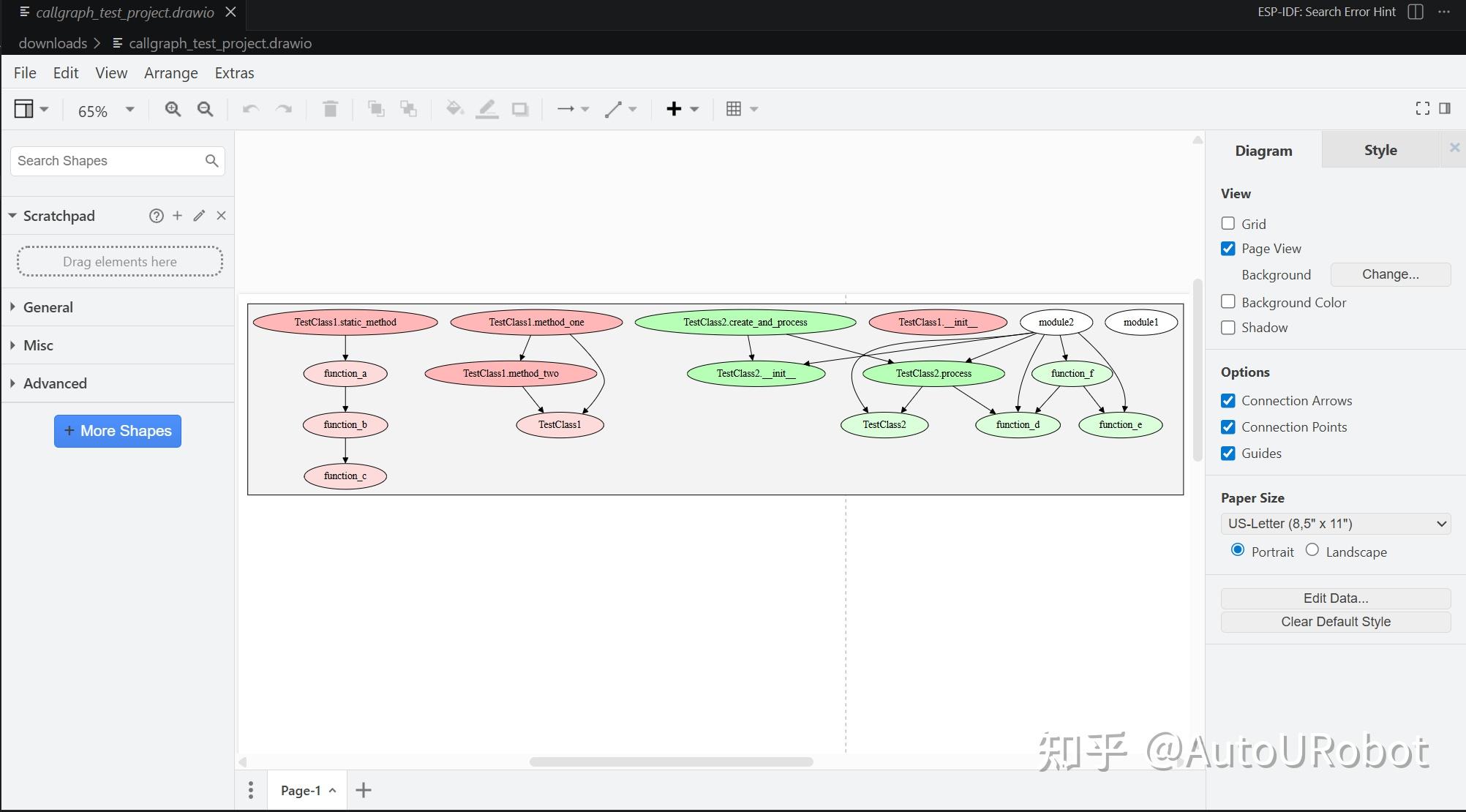Open the insert plus dropdown
Screen dimensions: 1466x812
pyautogui.click(x=683, y=109)
